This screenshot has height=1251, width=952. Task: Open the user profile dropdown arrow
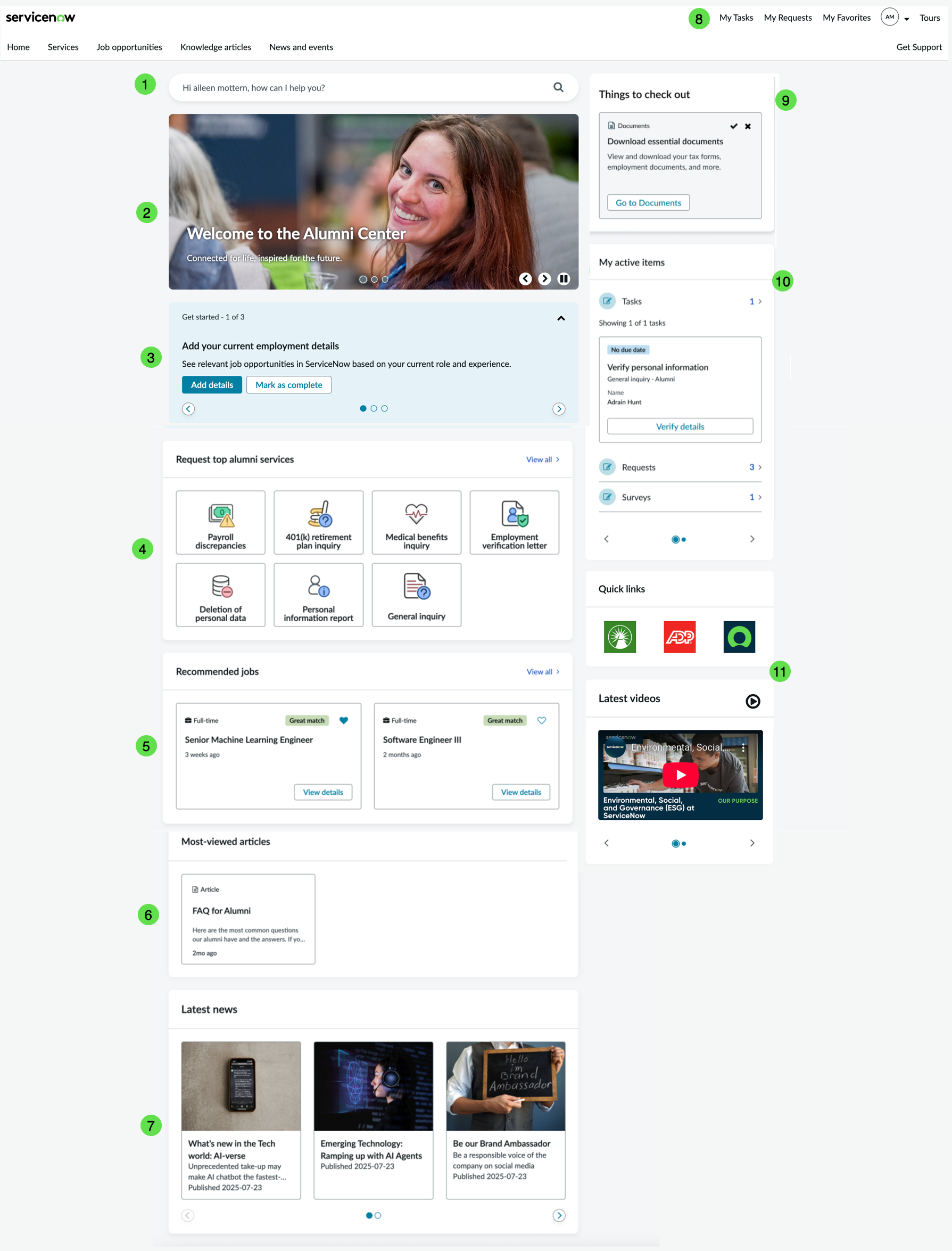(907, 19)
